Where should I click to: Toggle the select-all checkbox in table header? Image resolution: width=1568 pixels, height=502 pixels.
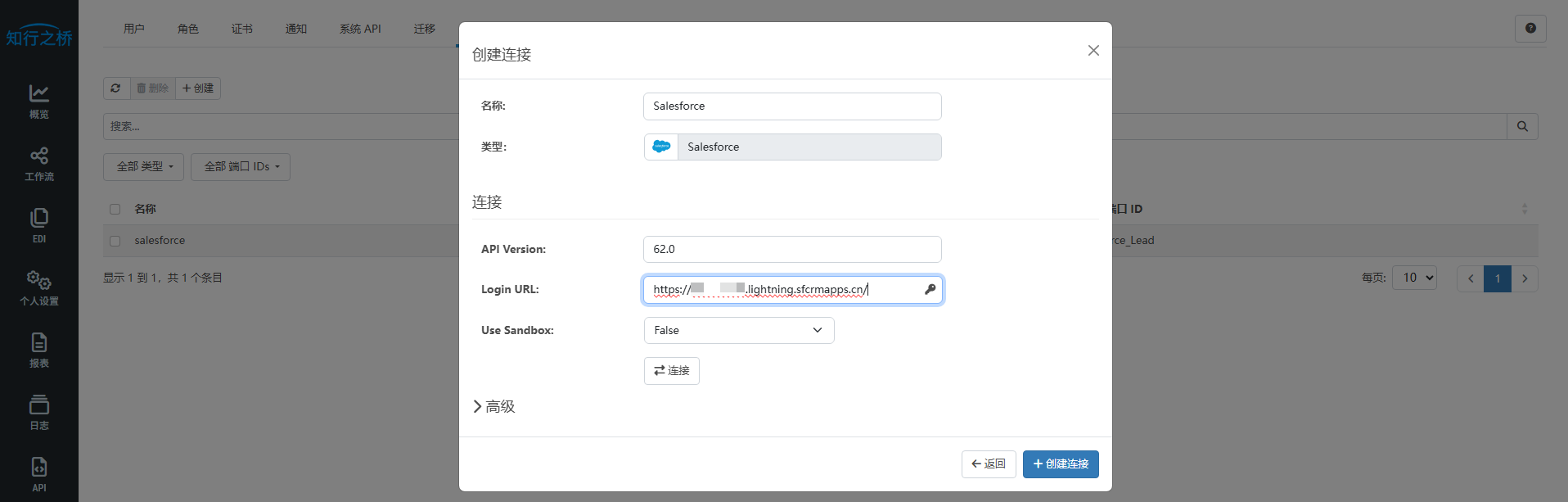115,210
